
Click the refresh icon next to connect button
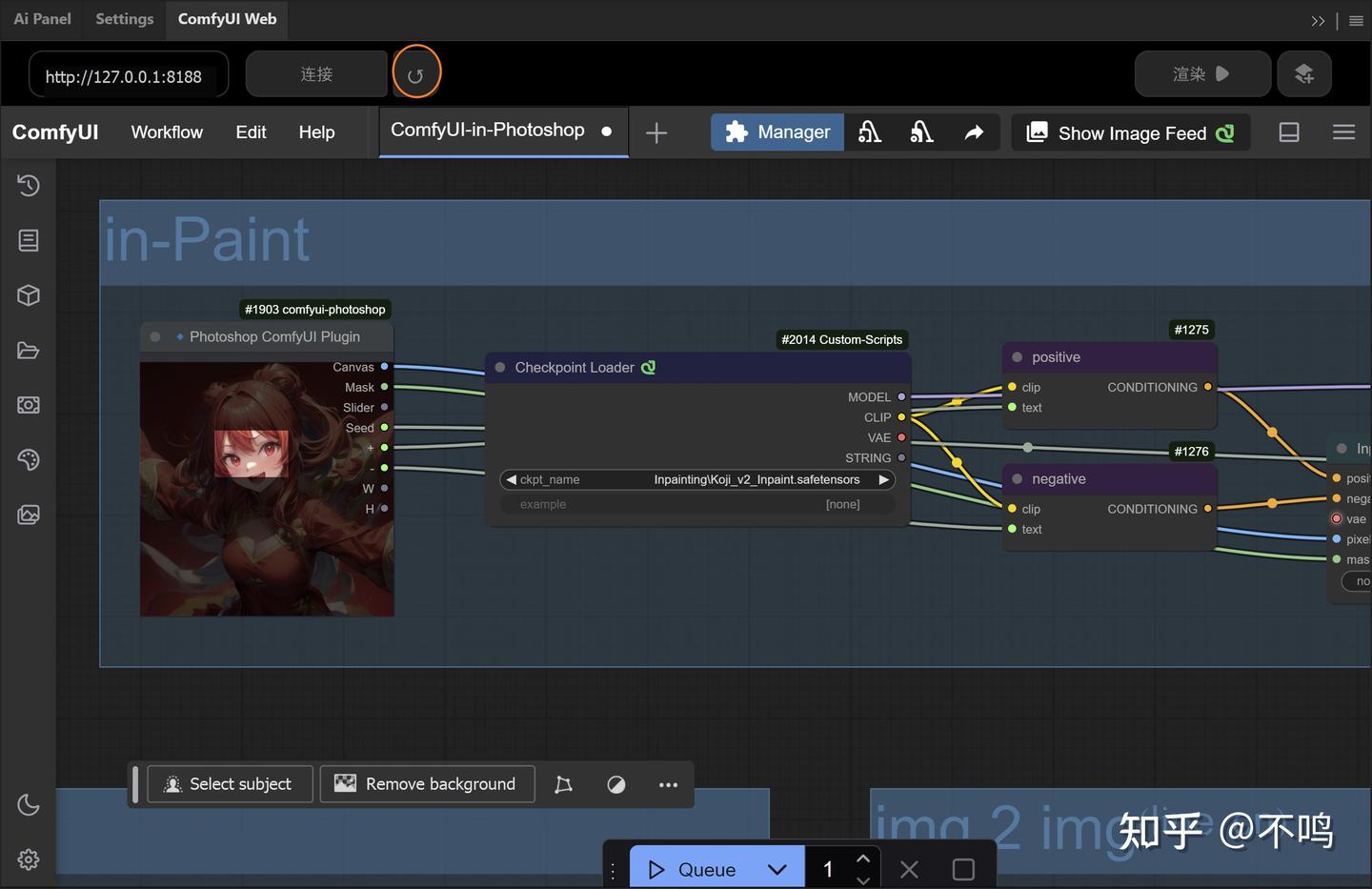(415, 74)
